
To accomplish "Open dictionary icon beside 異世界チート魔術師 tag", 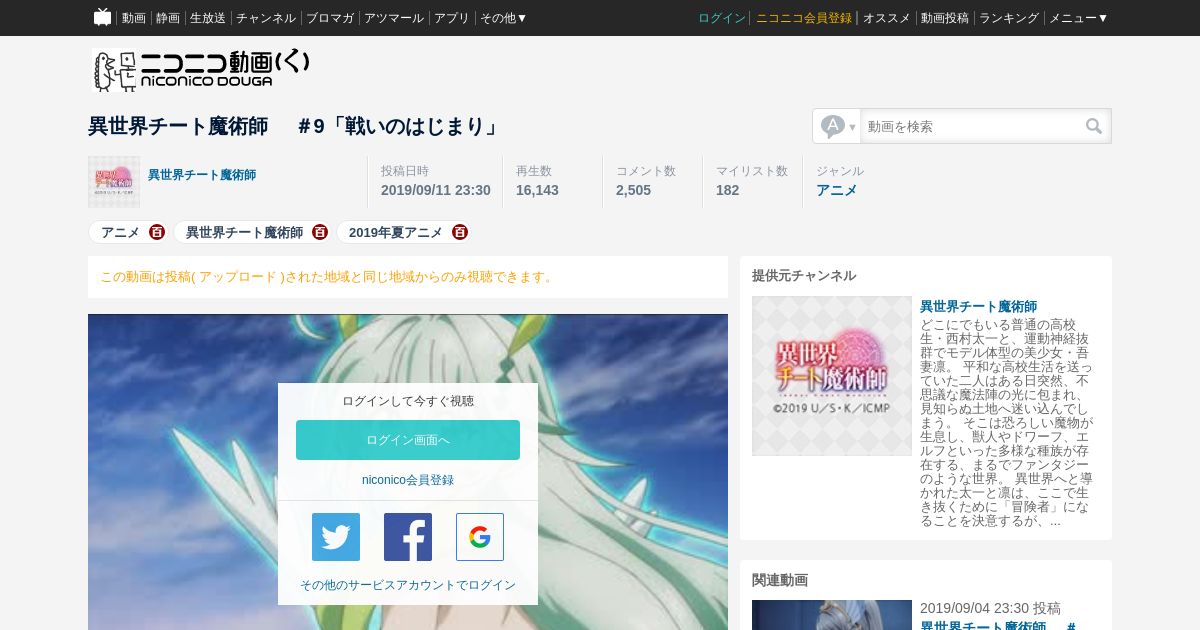I will [x=320, y=232].
